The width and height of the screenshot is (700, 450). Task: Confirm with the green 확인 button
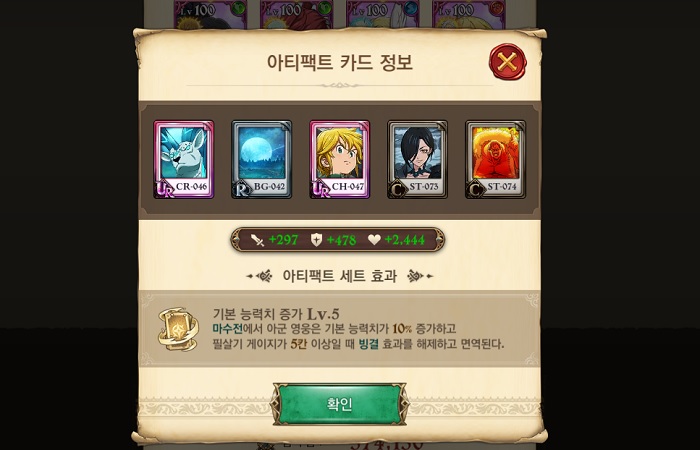click(x=340, y=404)
